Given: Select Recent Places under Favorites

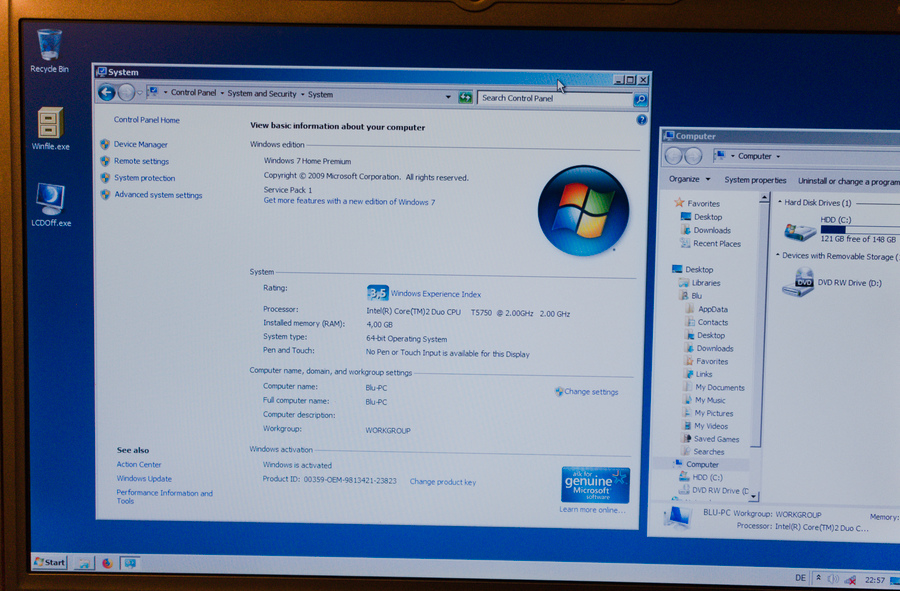Looking at the screenshot, I should tap(717, 243).
